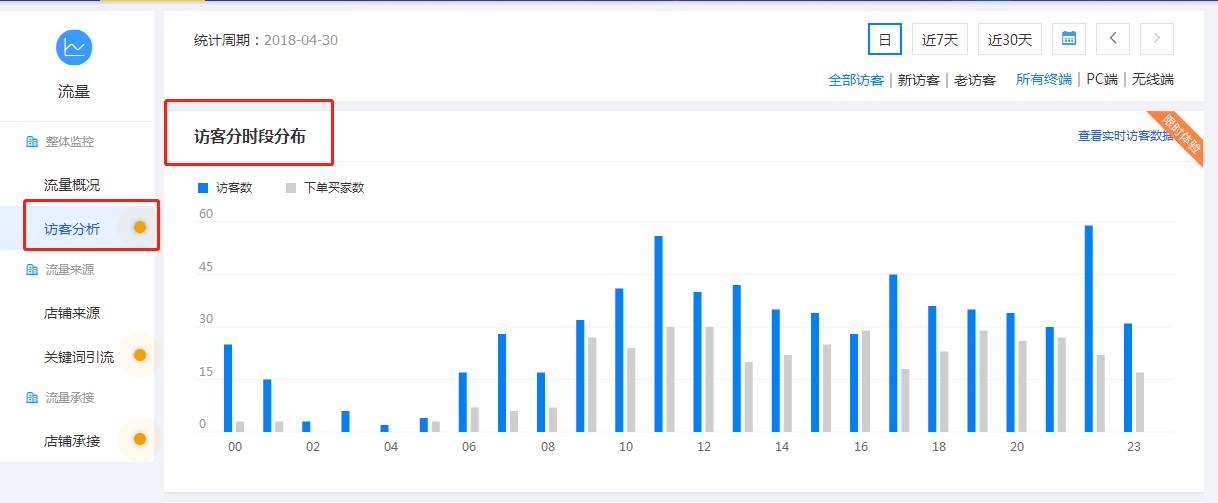Screen dimensions: 1218x503
Task: Open 访客分析 in the sidebar
Action: [72, 229]
